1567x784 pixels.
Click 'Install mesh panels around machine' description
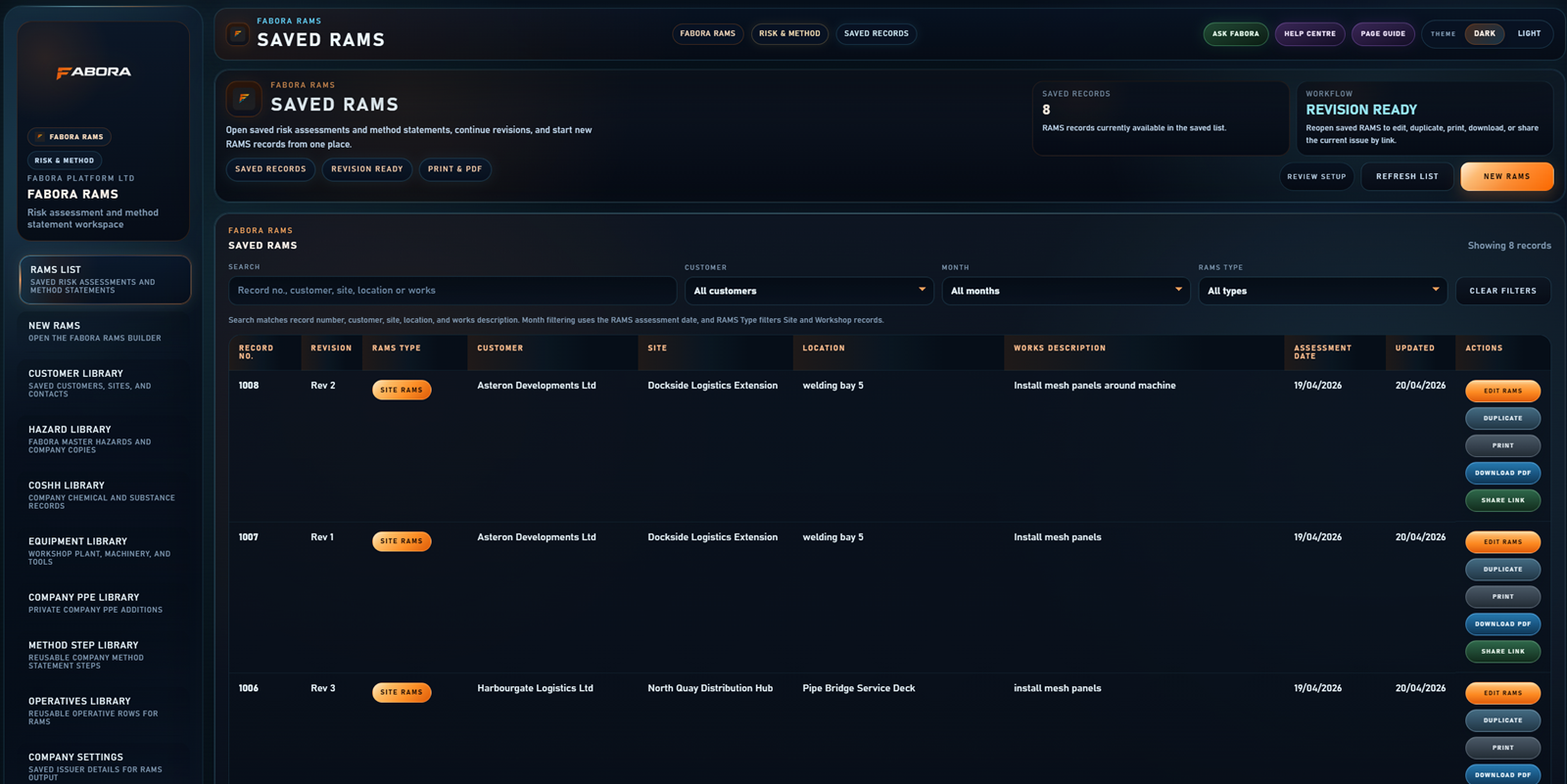pos(1095,386)
